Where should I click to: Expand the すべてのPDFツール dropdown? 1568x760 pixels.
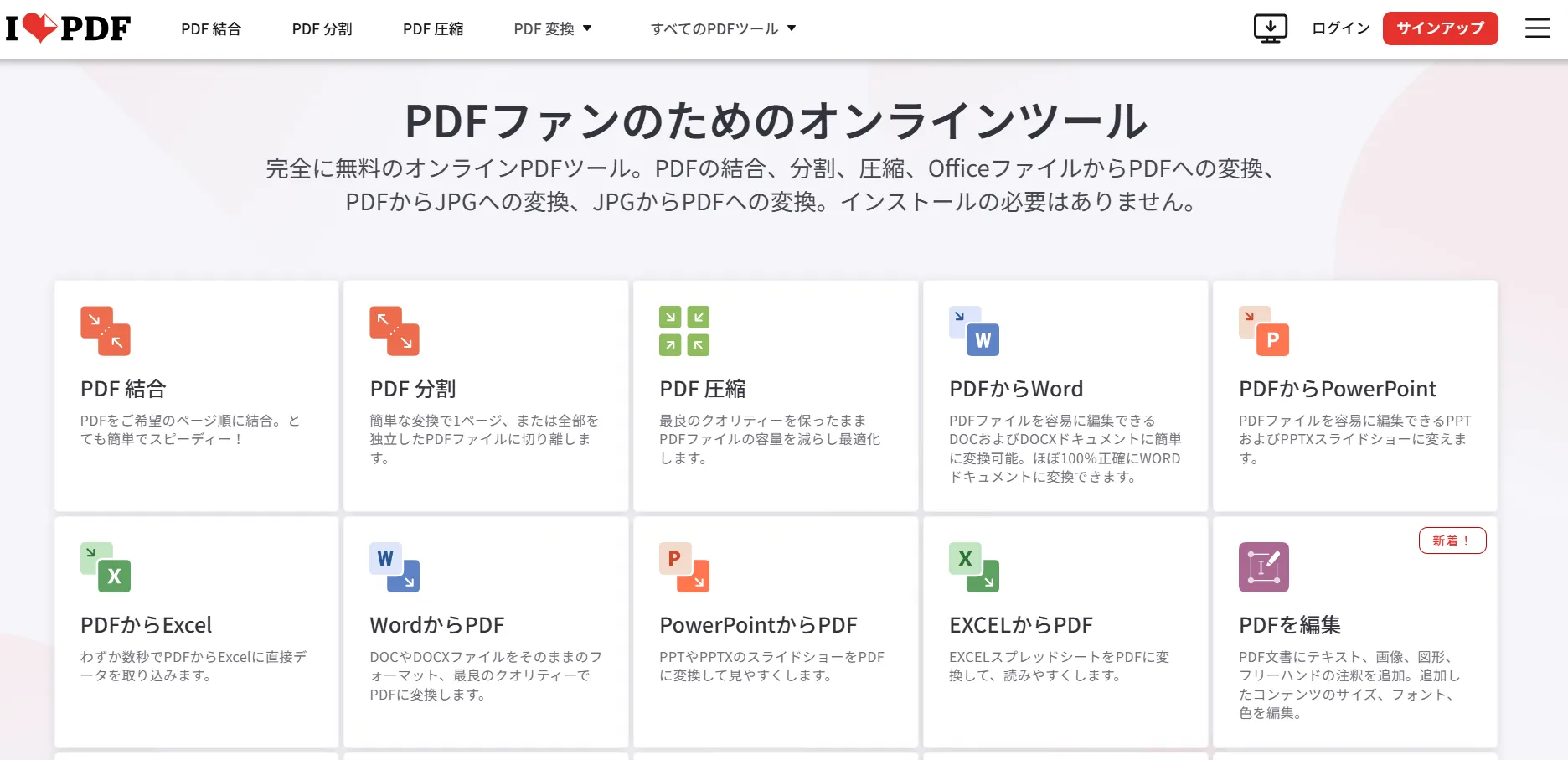pos(723,28)
